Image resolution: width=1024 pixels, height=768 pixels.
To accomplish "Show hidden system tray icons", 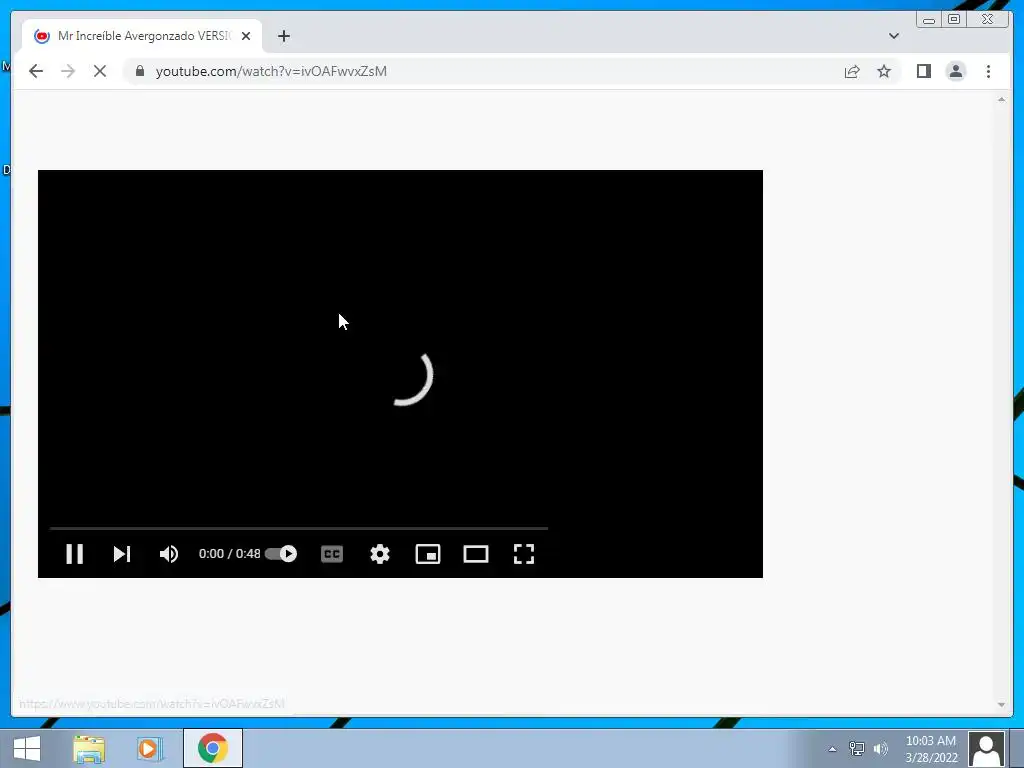I will click(832, 749).
